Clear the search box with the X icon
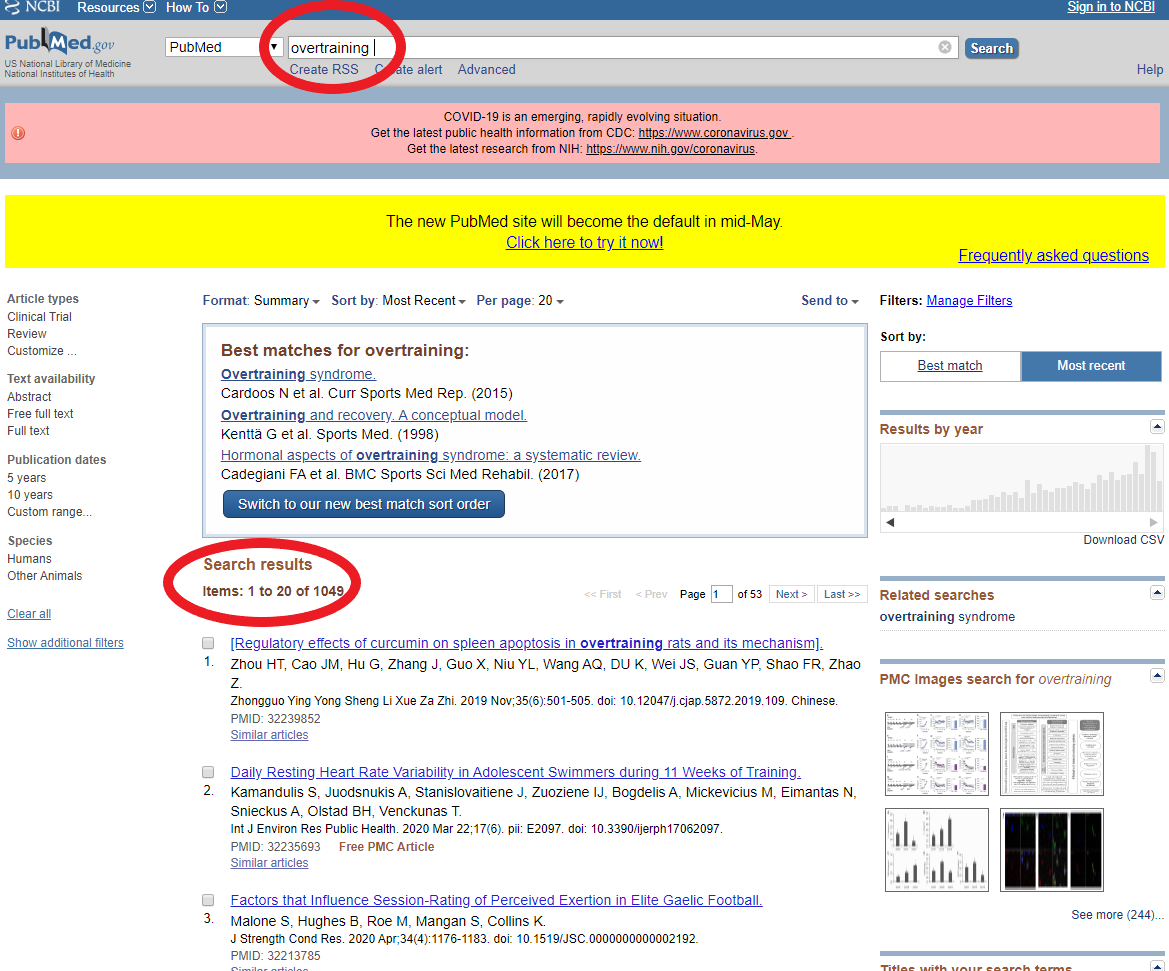 [945, 47]
